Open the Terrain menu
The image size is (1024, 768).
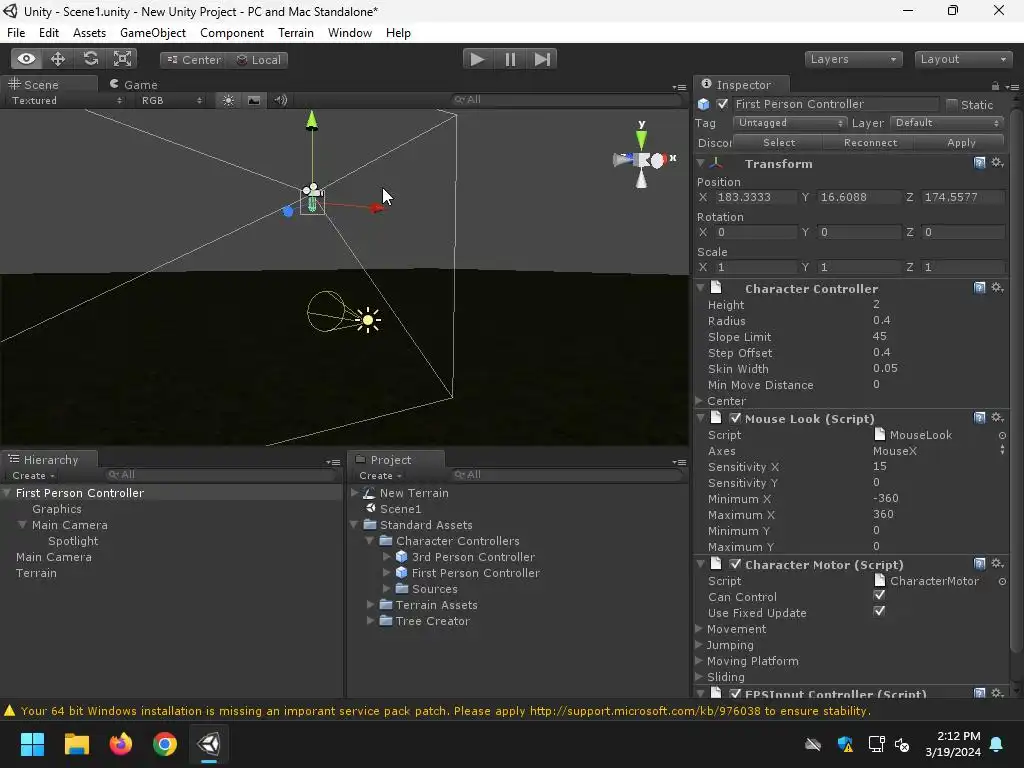coord(296,33)
